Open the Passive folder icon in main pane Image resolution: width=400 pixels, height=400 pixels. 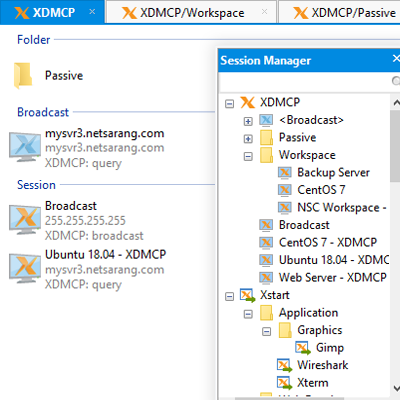pyautogui.click(x=23, y=76)
